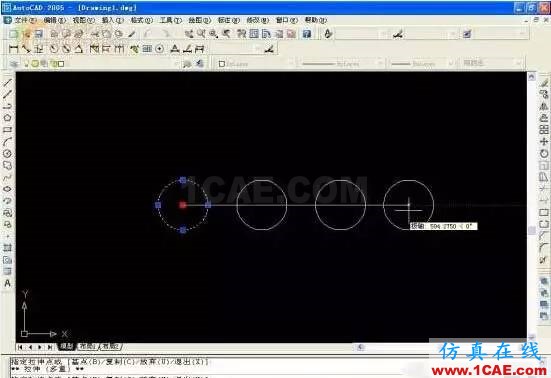Select the Polygon draw tool
Viewport: 551px width, 378px height.
7,118
